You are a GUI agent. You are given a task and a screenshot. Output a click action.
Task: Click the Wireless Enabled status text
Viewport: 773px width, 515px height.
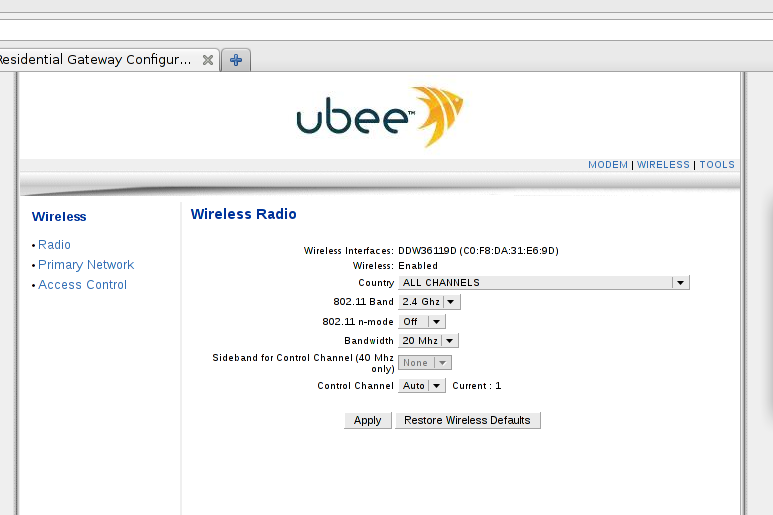[x=418, y=266]
